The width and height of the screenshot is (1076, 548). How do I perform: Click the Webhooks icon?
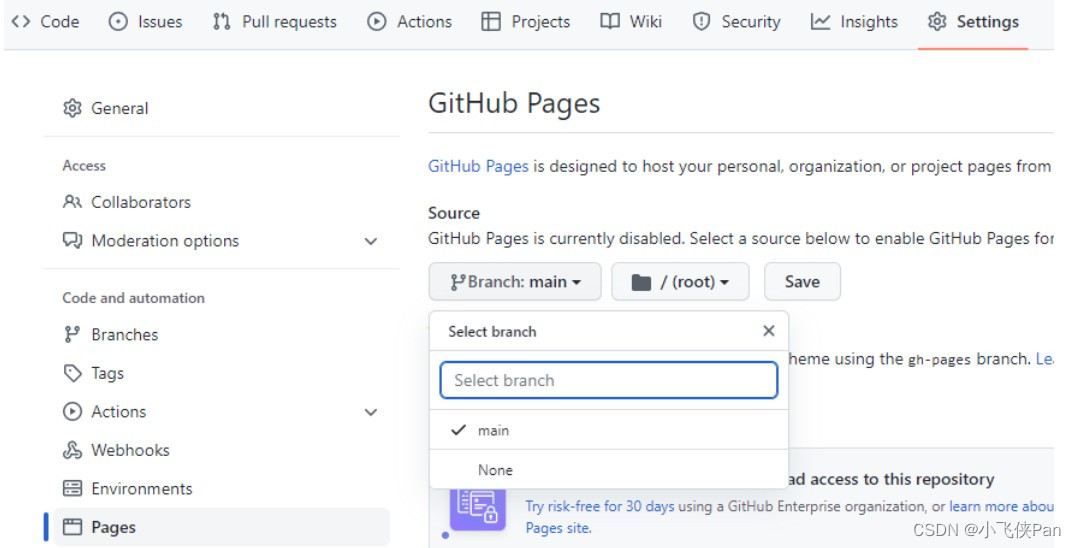tap(72, 450)
